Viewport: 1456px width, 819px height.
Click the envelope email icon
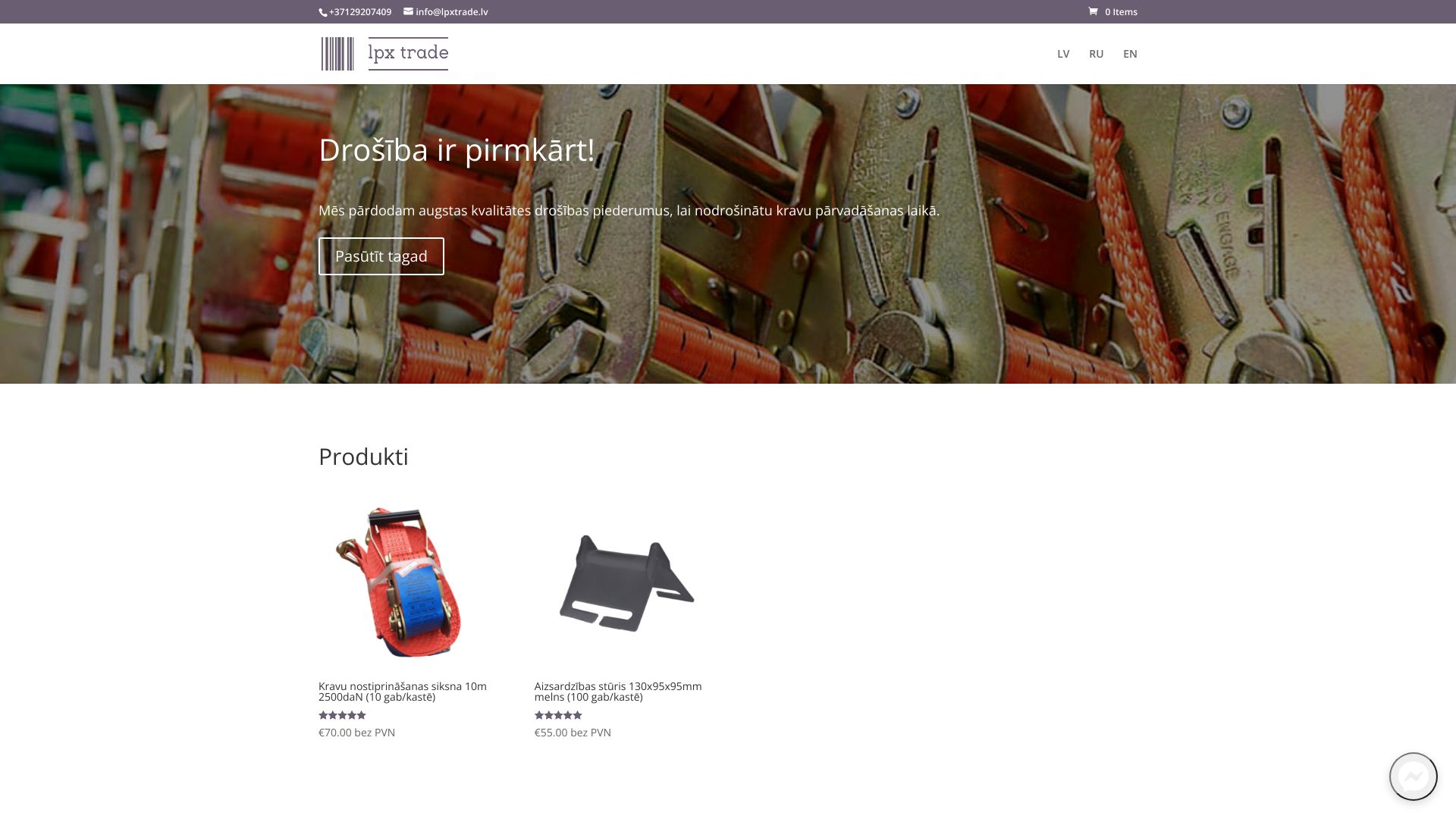coord(408,11)
